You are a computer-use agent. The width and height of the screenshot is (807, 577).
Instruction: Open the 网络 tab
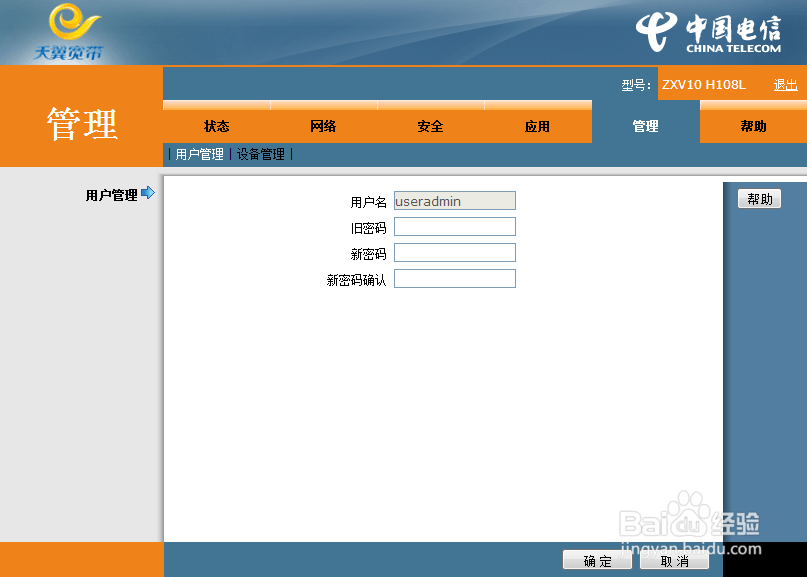coord(323,126)
